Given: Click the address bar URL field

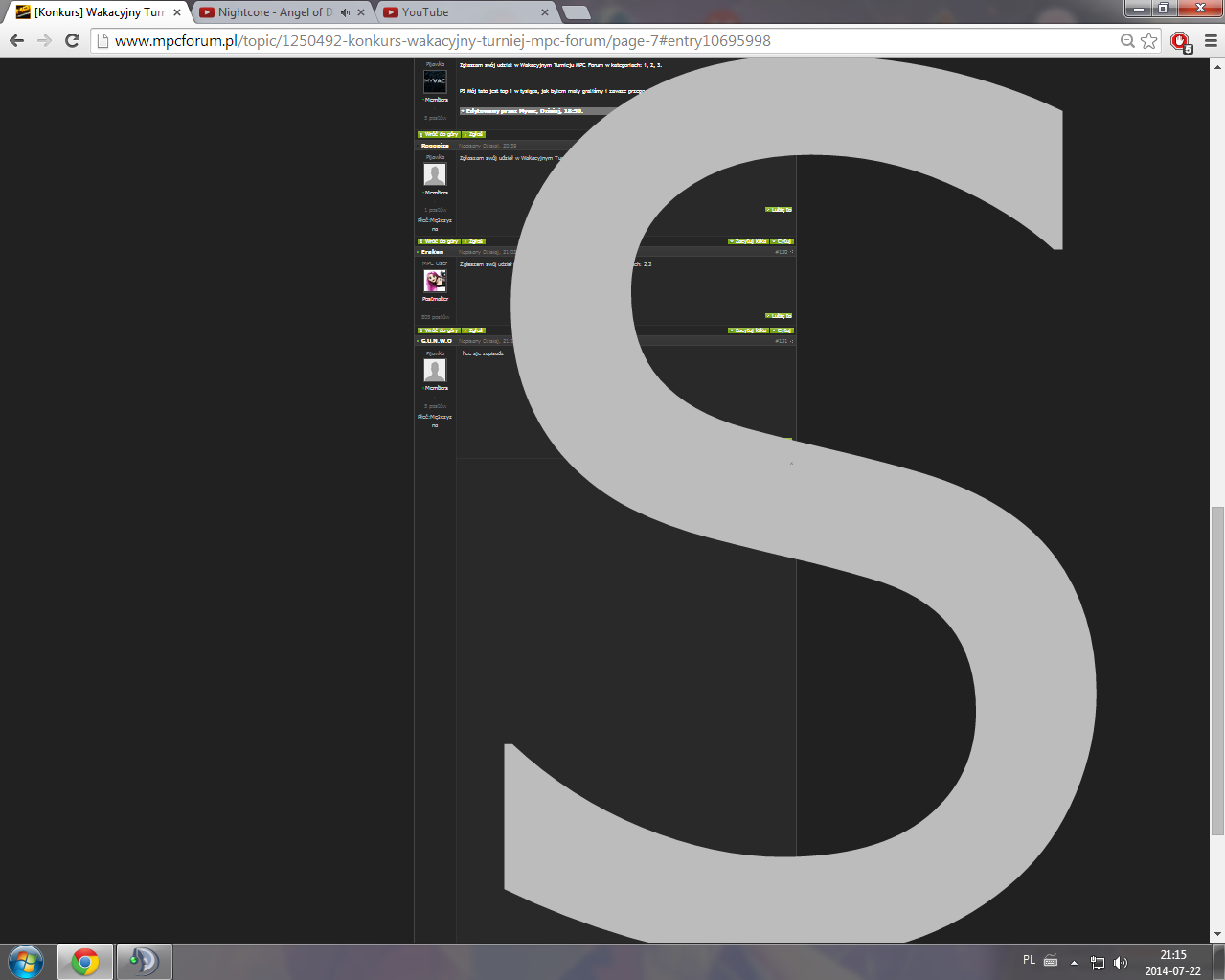Looking at the screenshot, I should pos(613,40).
